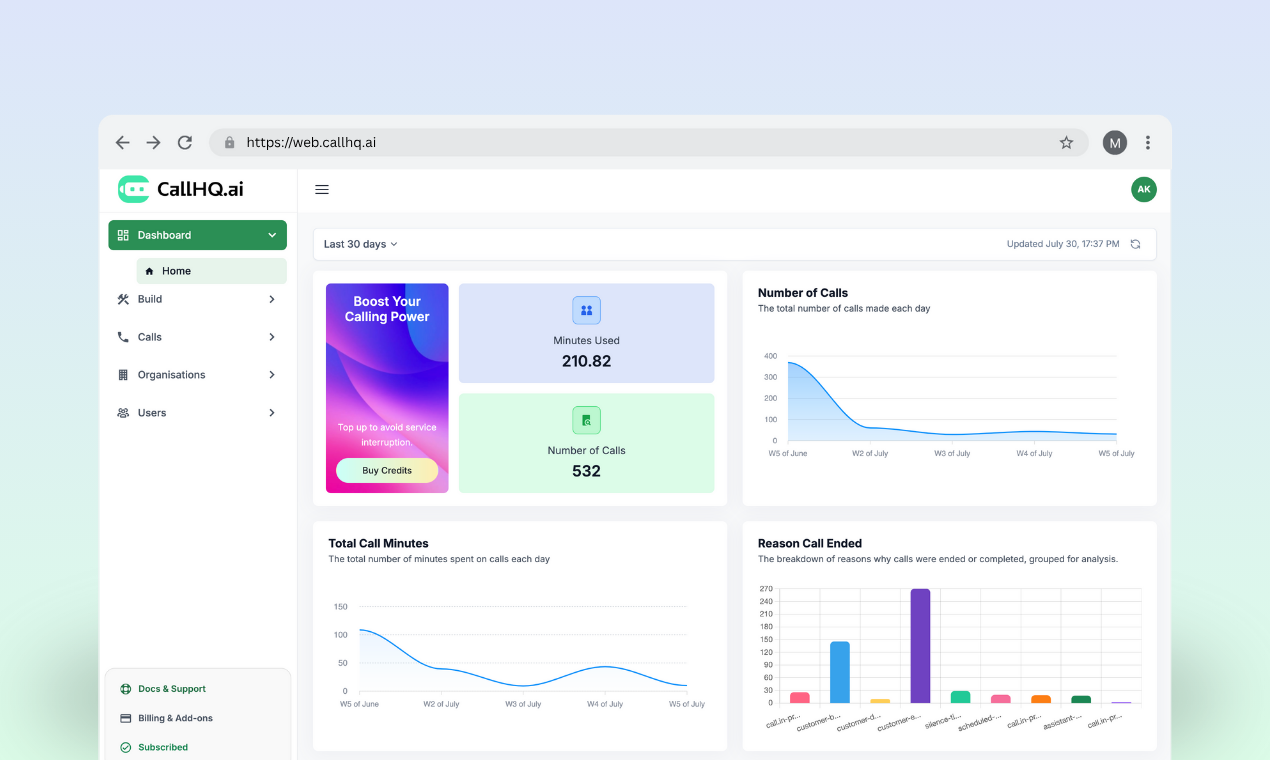This screenshot has width=1270, height=760.
Task: Click the hamburger menu icon
Action: (x=322, y=190)
